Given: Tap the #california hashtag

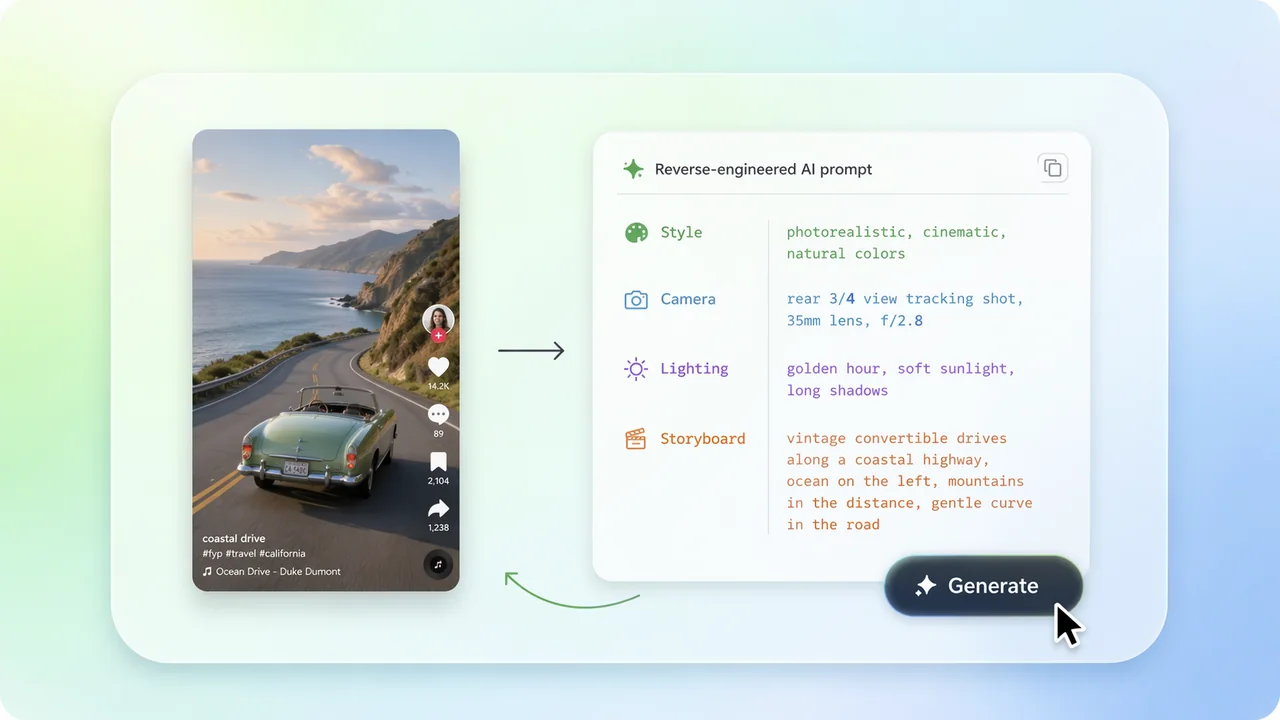Looking at the screenshot, I should pyautogui.click(x=282, y=553).
